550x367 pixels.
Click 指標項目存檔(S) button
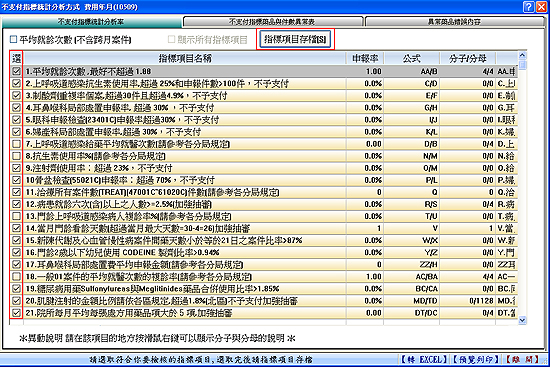click(x=295, y=39)
